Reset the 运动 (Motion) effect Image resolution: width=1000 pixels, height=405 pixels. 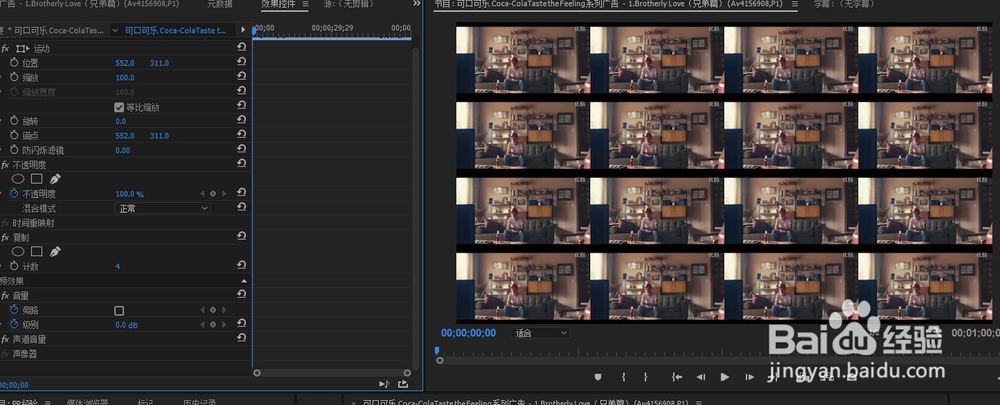click(x=242, y=48)
